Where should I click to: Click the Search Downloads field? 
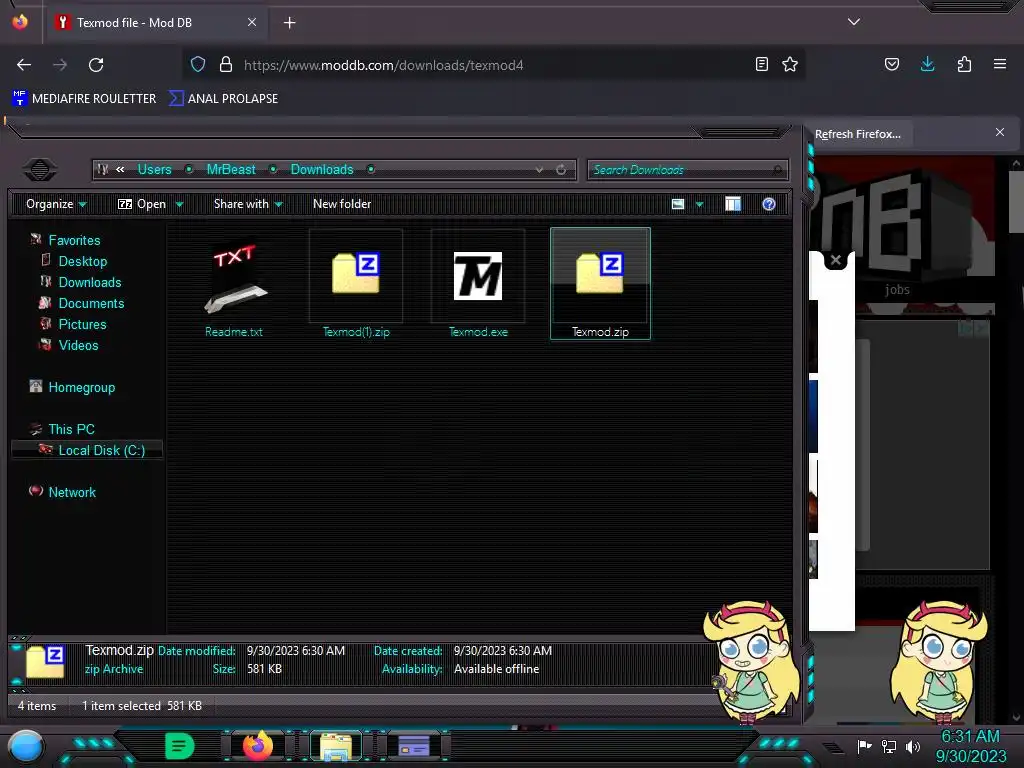[688, 170]
